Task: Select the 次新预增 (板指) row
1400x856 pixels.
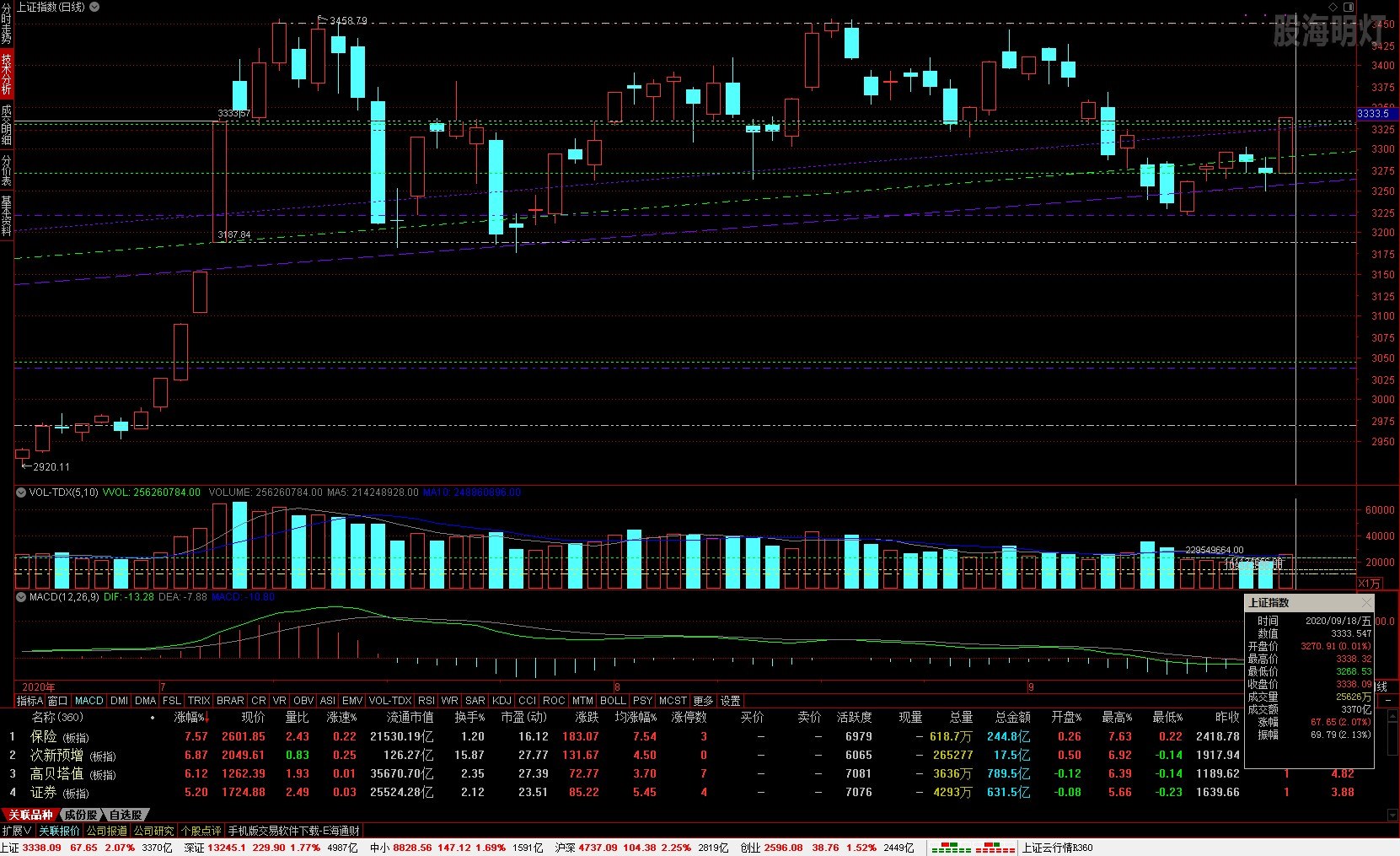Action: pyautogui.click(x=624, y=755)
